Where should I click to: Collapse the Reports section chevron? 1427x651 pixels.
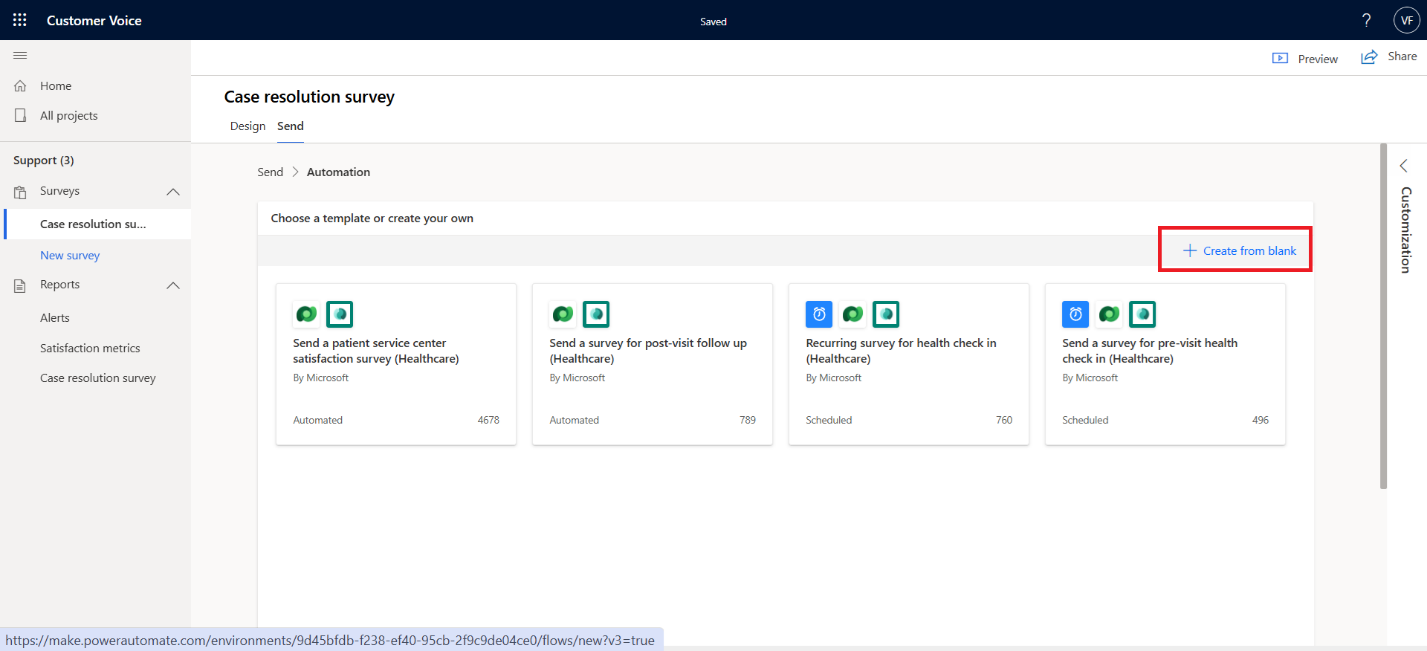click(173, 285)
